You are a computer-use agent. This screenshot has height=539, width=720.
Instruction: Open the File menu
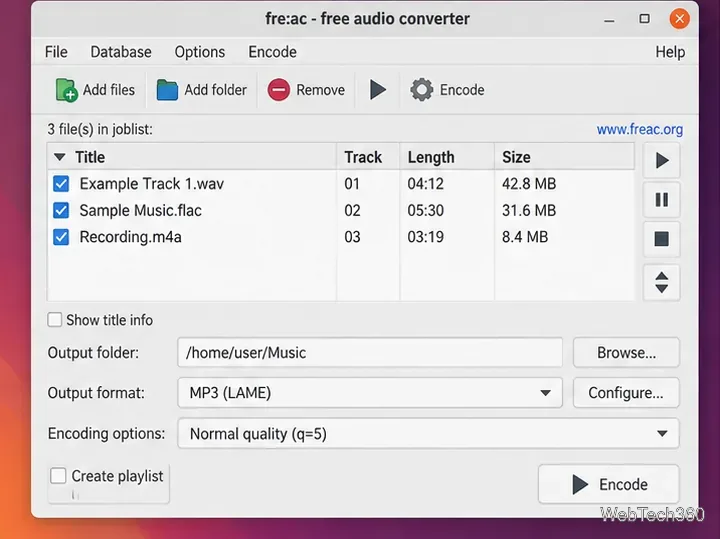[56, 52]
